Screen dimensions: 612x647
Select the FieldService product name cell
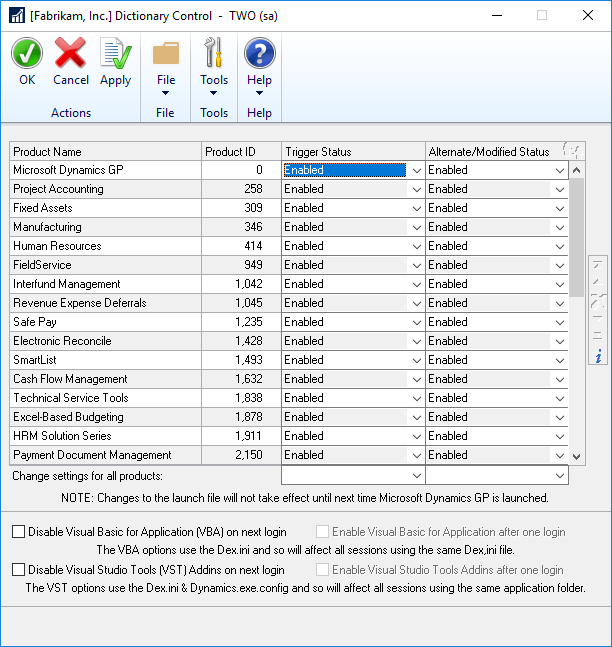(106, 265)
